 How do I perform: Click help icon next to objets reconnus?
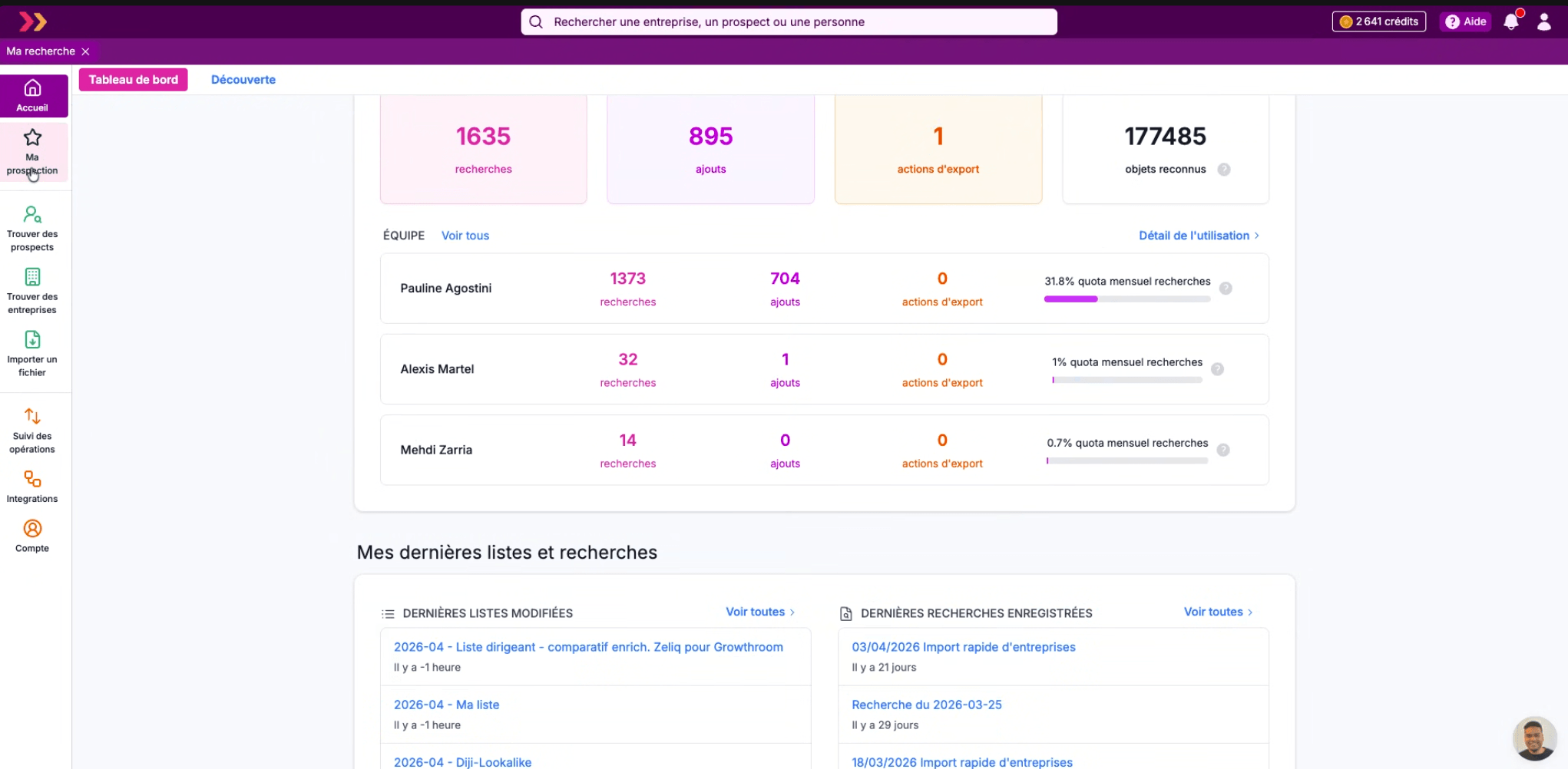pyautogui.click(x=1224, y=170)
